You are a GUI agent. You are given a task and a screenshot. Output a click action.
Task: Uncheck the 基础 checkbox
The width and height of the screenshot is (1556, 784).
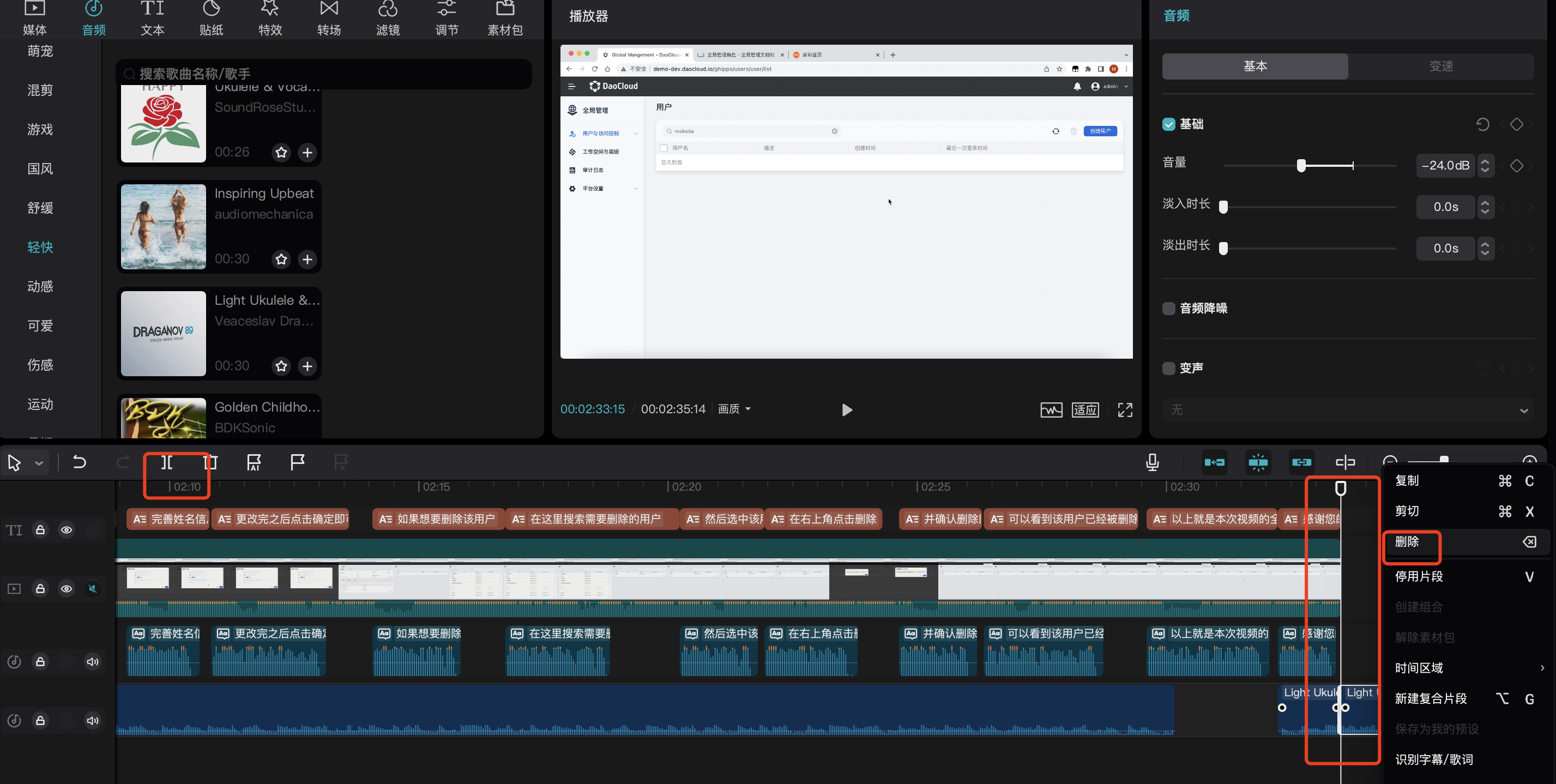pos(1168,124)
